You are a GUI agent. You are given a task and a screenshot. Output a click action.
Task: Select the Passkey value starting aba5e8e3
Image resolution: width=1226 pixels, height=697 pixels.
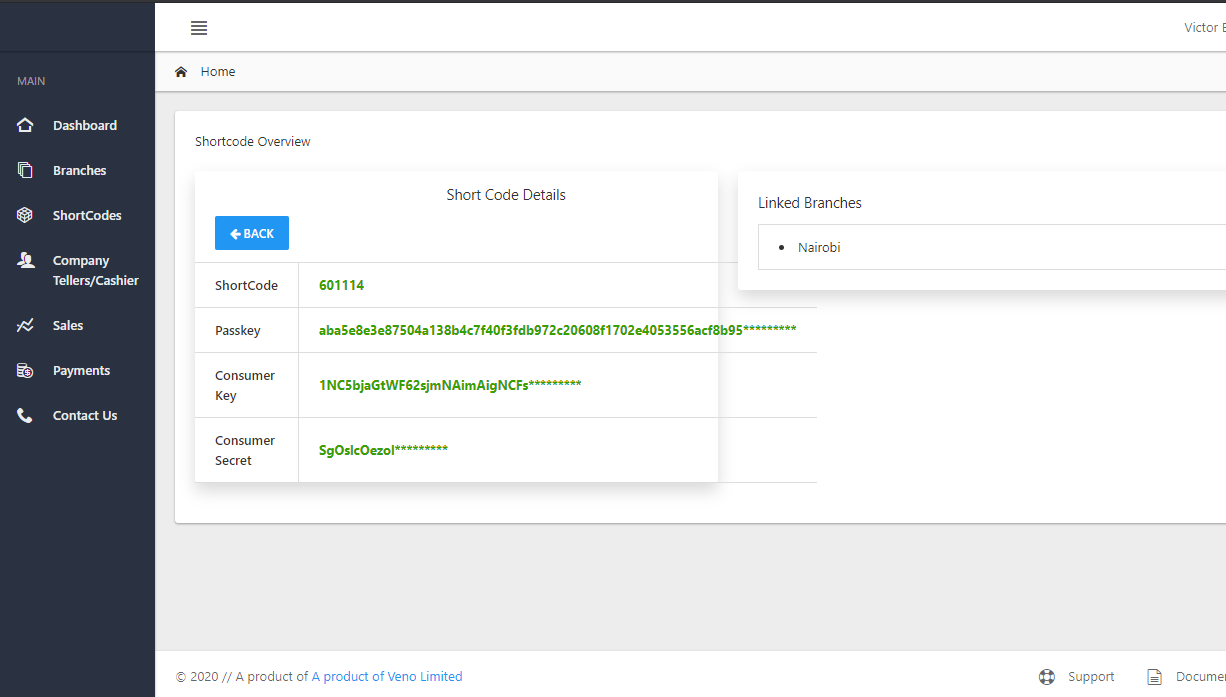(558, 330)
